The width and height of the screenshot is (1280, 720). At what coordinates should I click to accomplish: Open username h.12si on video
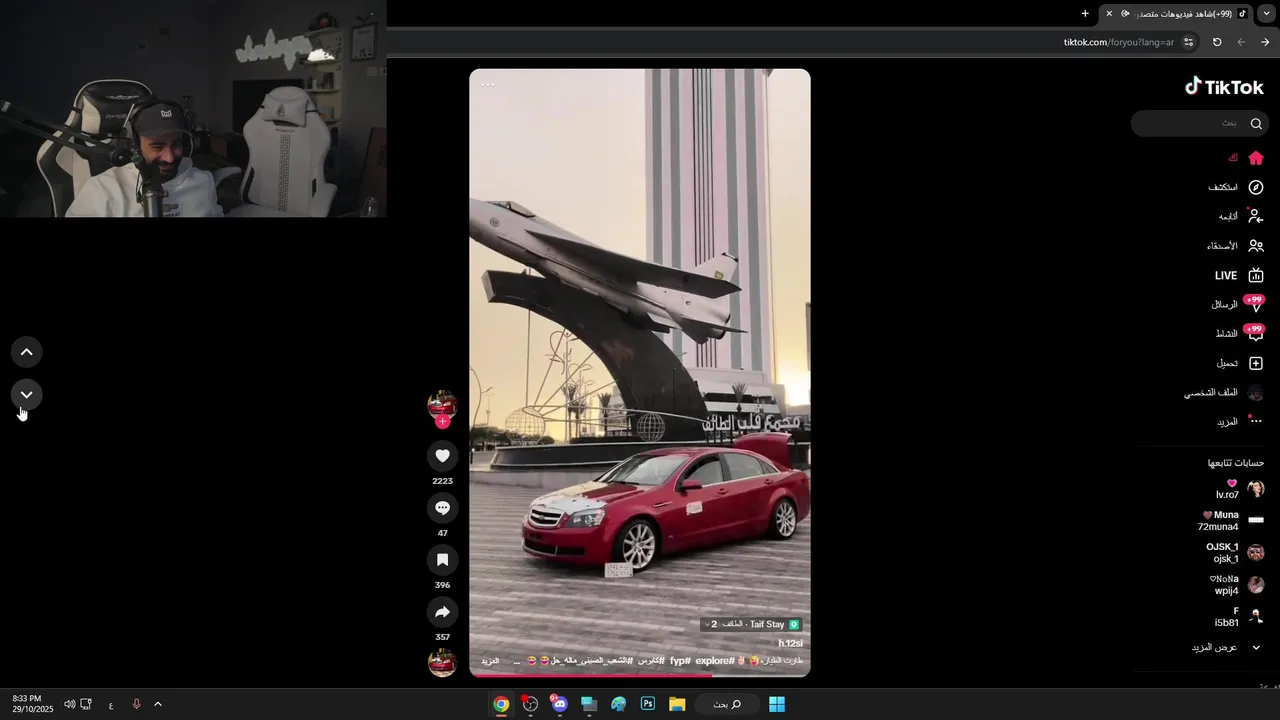[790, 643]
